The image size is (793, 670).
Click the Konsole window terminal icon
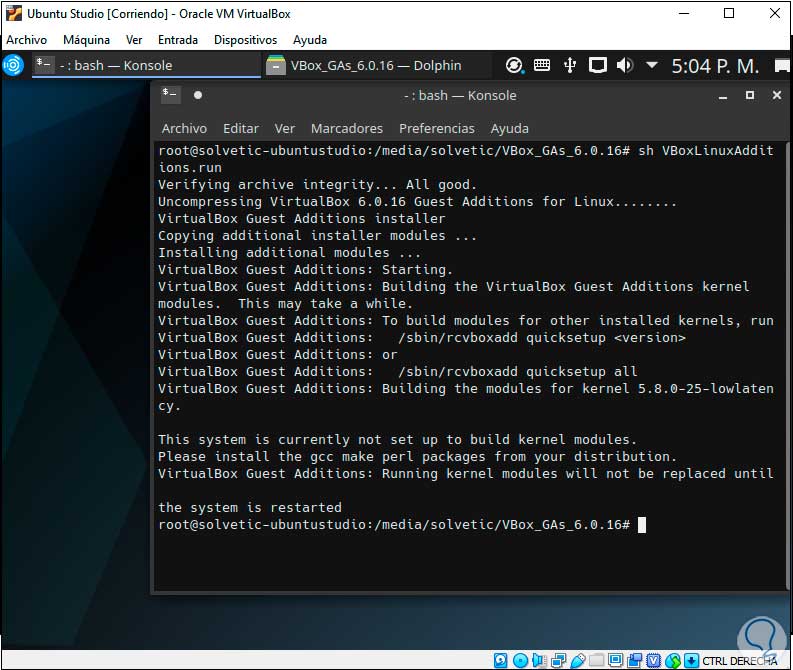coord(170,95)
